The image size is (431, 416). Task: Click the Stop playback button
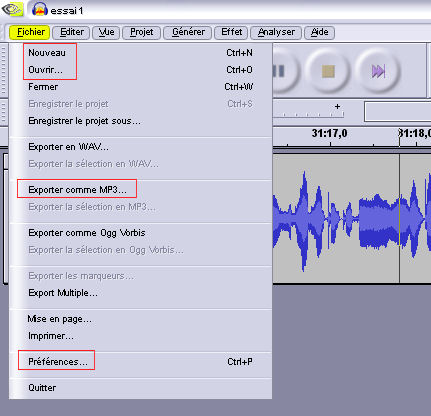(328, 71)
